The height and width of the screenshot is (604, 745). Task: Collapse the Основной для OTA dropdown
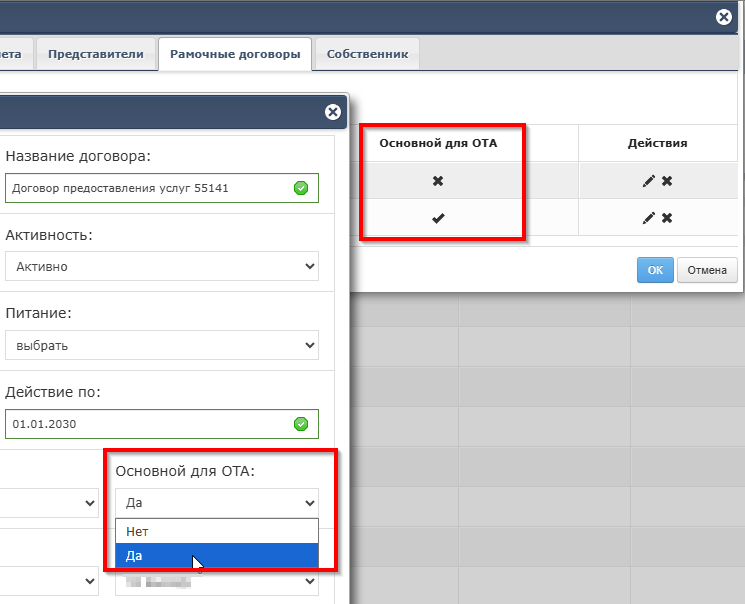[217, 503]
